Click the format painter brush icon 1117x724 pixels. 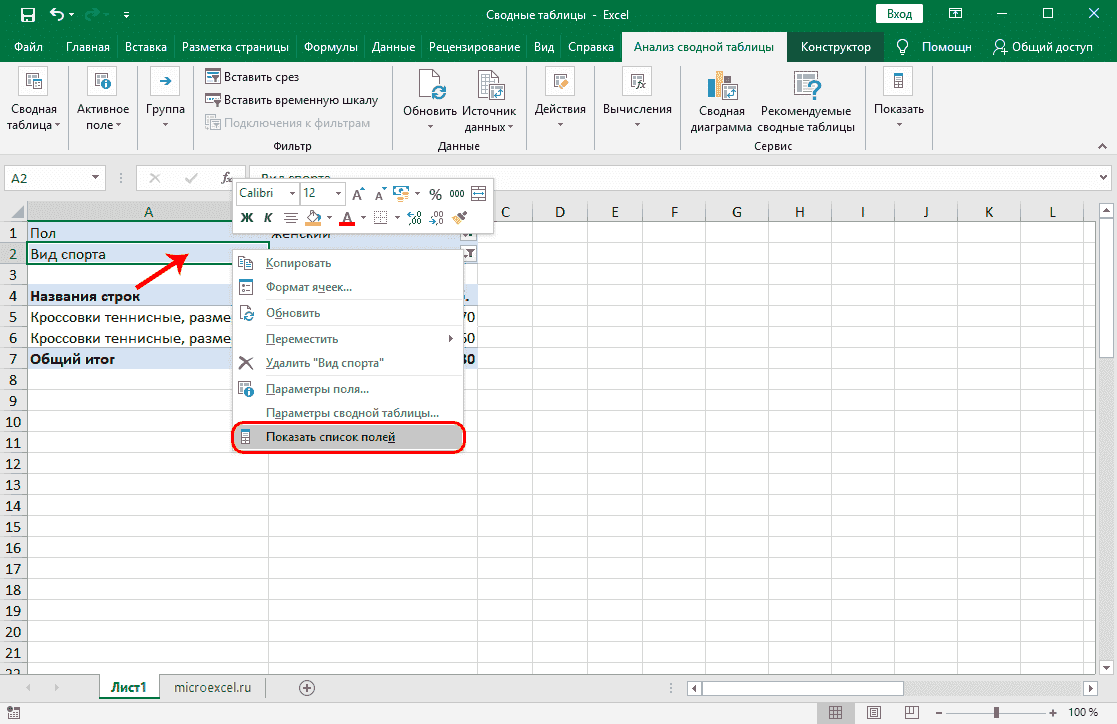[x=460, y=217]
